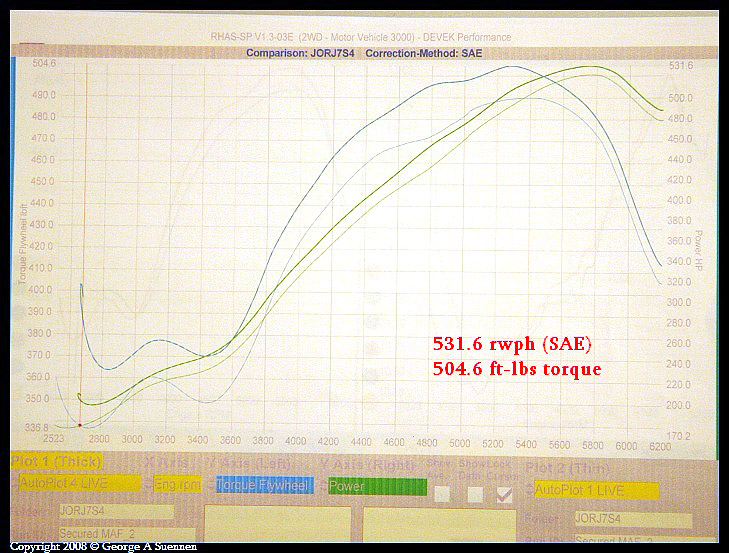The height and width of the screenshot is (553, 729).
Task: Expand the Plot 2 AutoPlot 1 LIVE dropdown
Action: click(596, 490)
